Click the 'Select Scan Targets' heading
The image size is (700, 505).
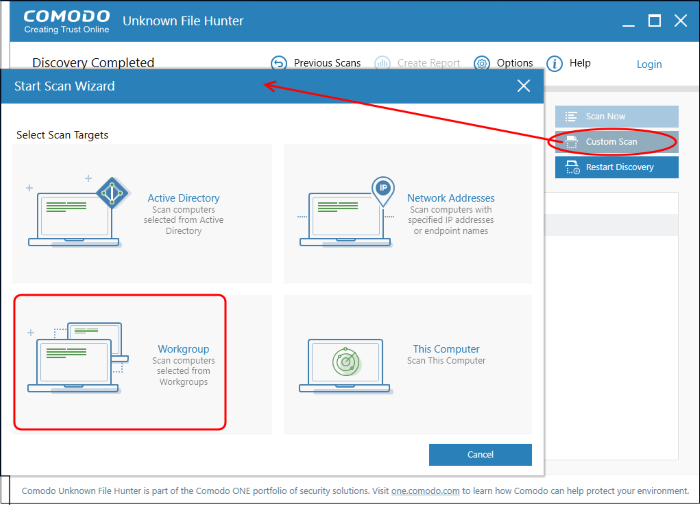click(x=62, y=135)
